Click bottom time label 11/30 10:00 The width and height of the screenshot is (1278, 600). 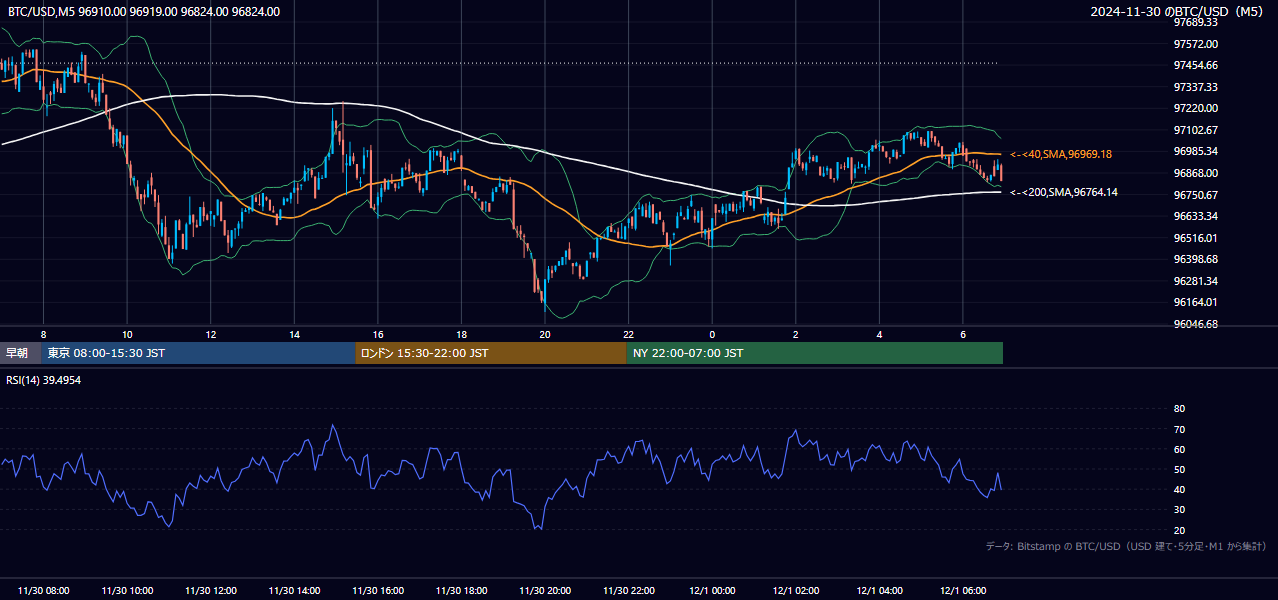[127, 591]
